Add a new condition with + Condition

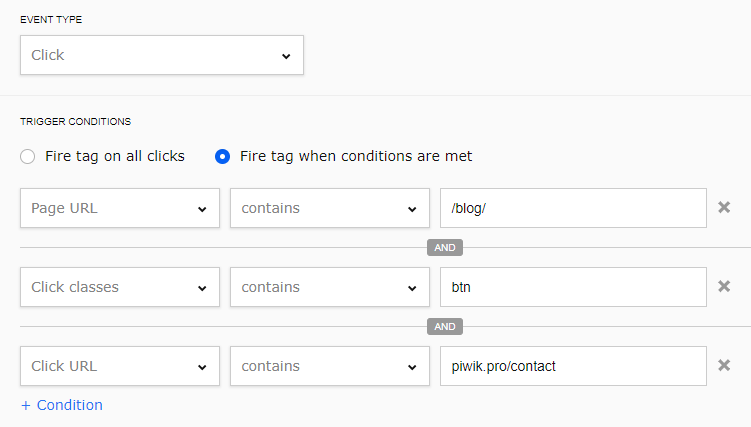(x=62, y=405)
